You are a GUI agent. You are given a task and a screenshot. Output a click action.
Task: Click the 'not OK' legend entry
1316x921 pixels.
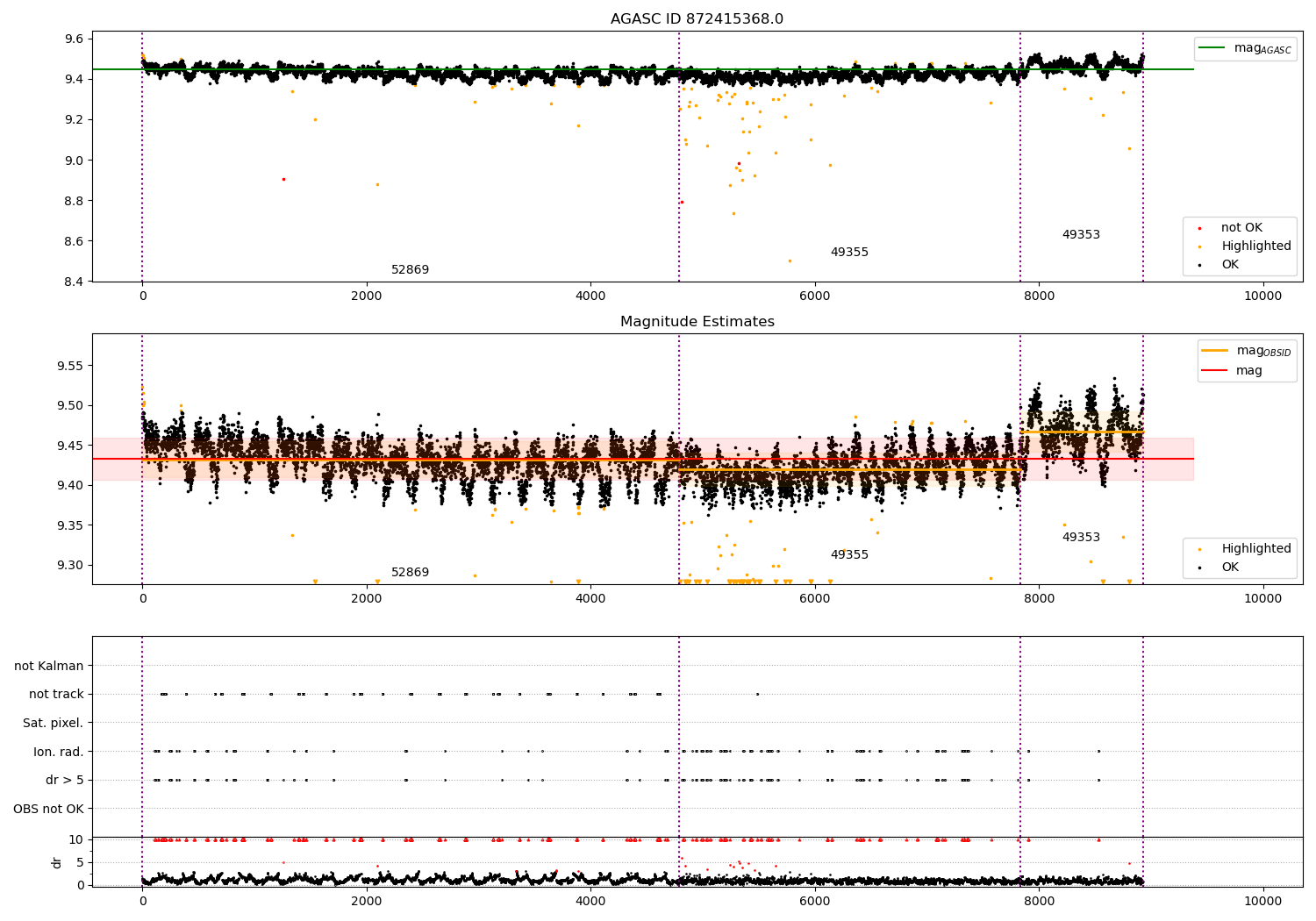pos(1241,228)
